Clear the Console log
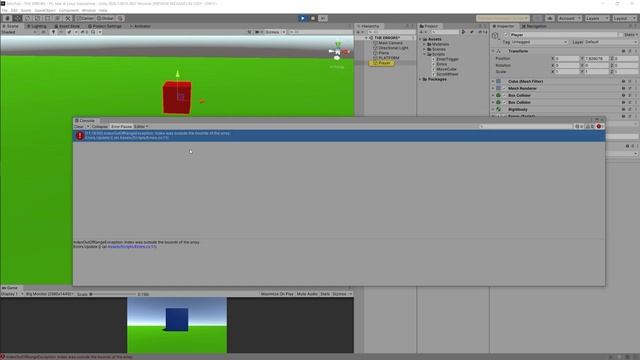 point(79,127)
